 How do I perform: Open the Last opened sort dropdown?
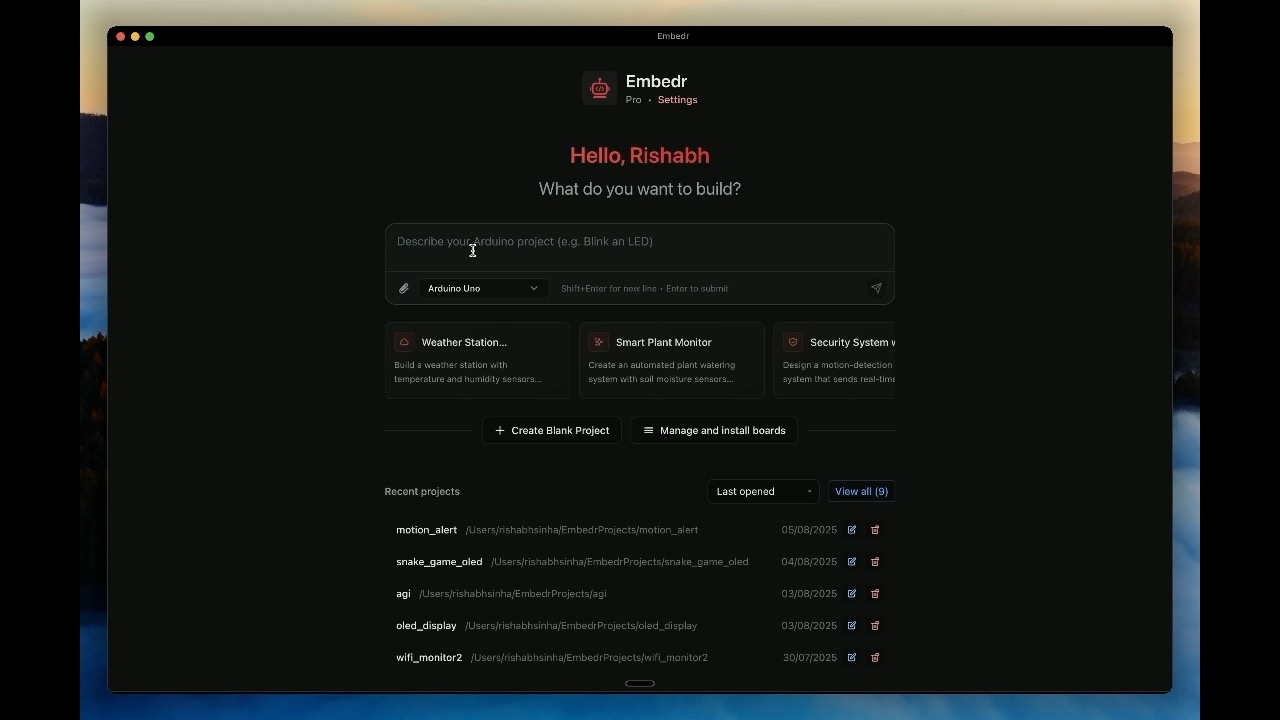763,492
